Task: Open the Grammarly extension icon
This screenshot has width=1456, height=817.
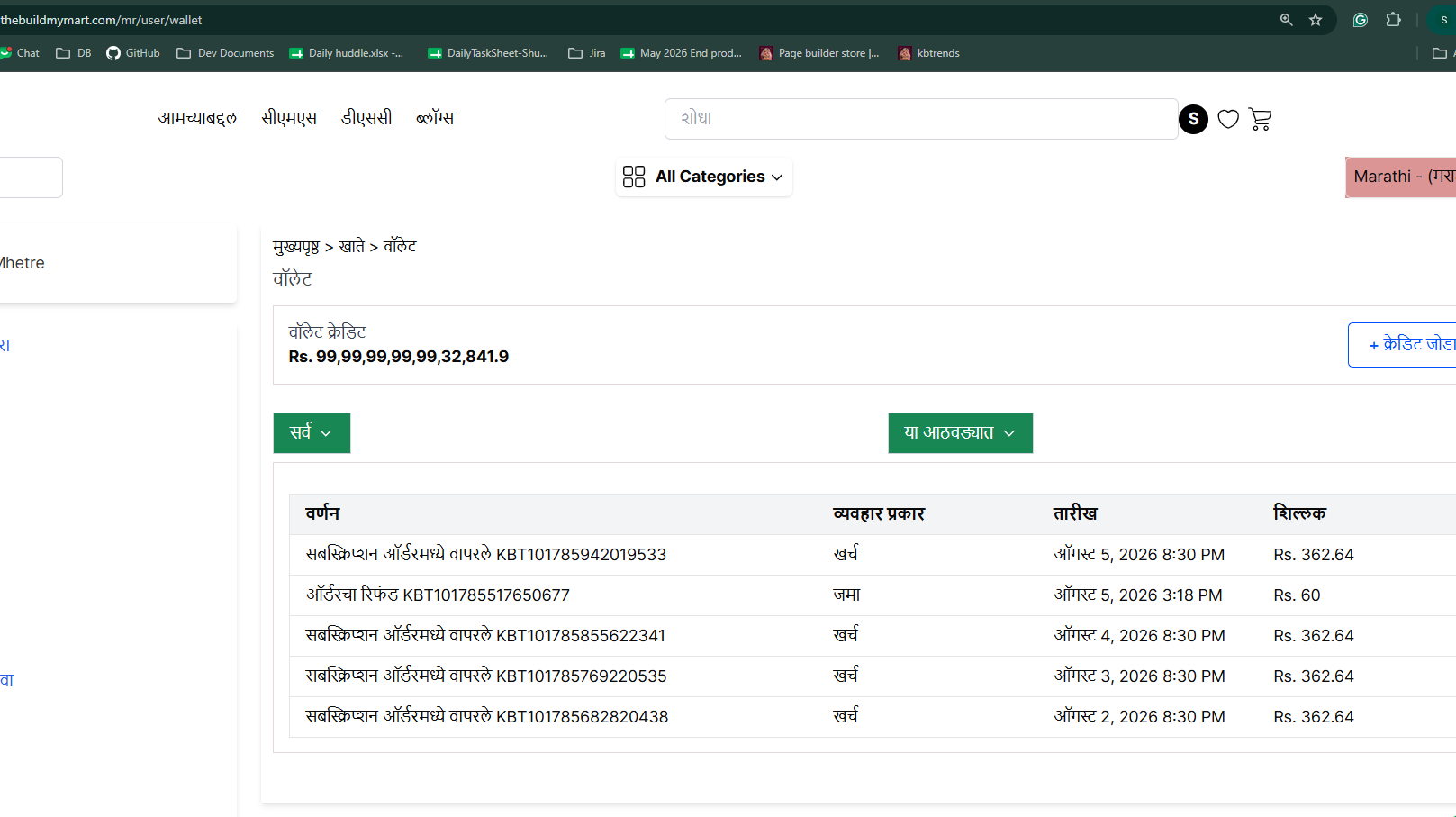Action: [1361, 20]
